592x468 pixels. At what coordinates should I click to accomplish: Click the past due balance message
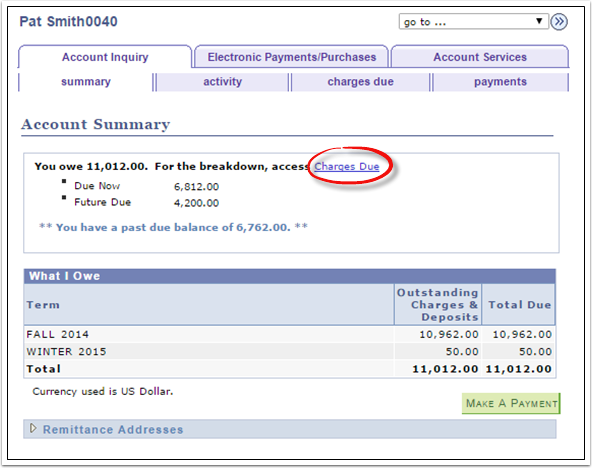click(x=173, y=227)
